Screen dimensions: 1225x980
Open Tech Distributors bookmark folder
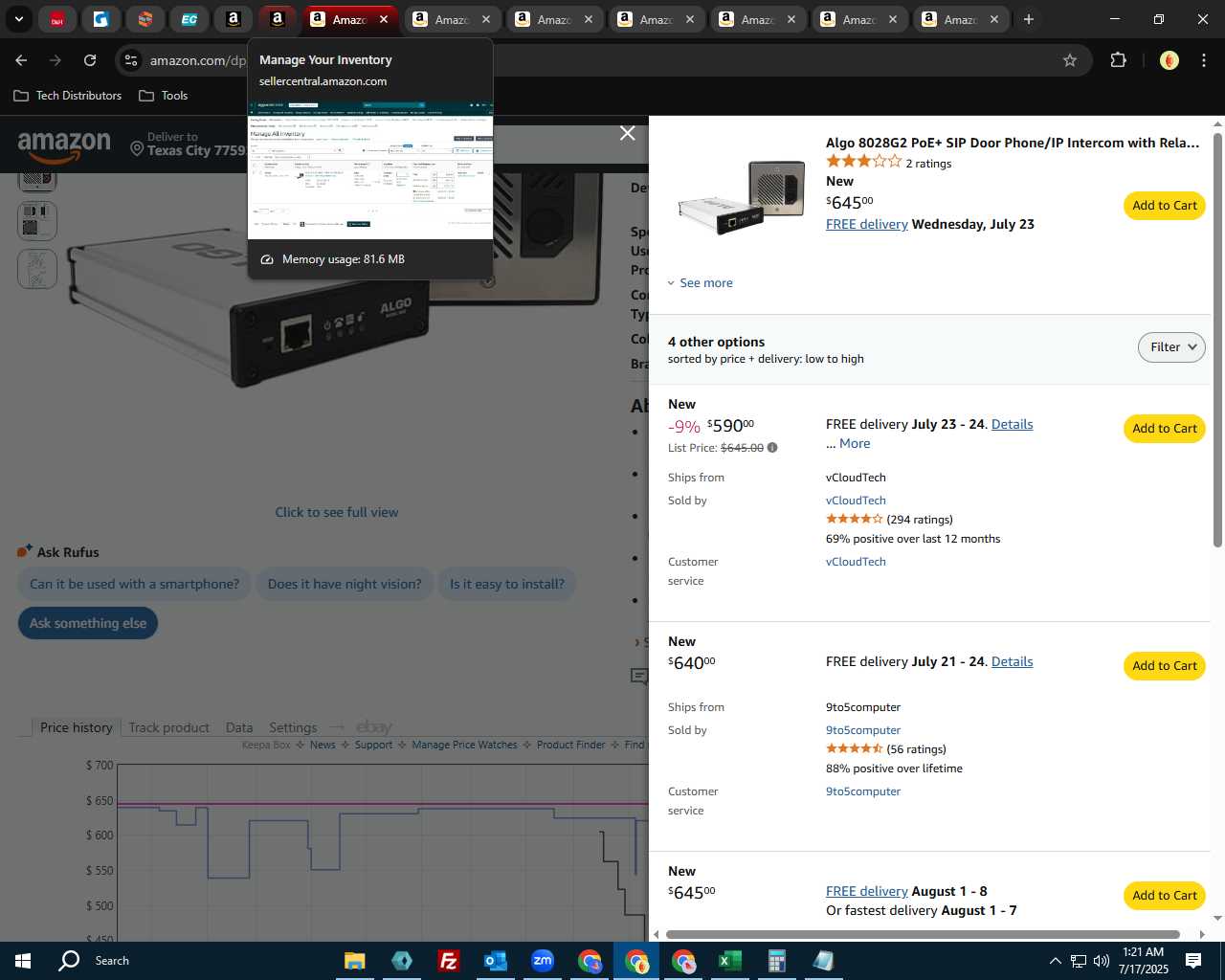(x=68, y=96)
